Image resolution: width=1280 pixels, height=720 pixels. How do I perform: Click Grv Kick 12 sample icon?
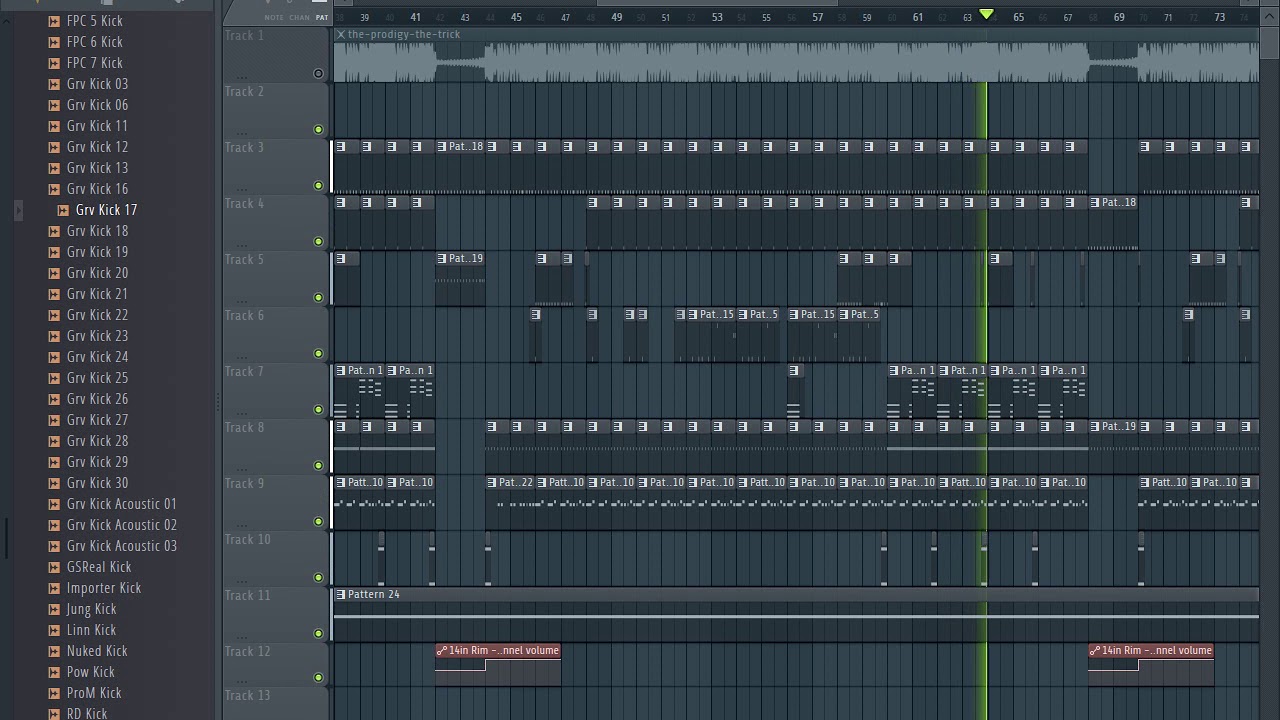point(54,147)
